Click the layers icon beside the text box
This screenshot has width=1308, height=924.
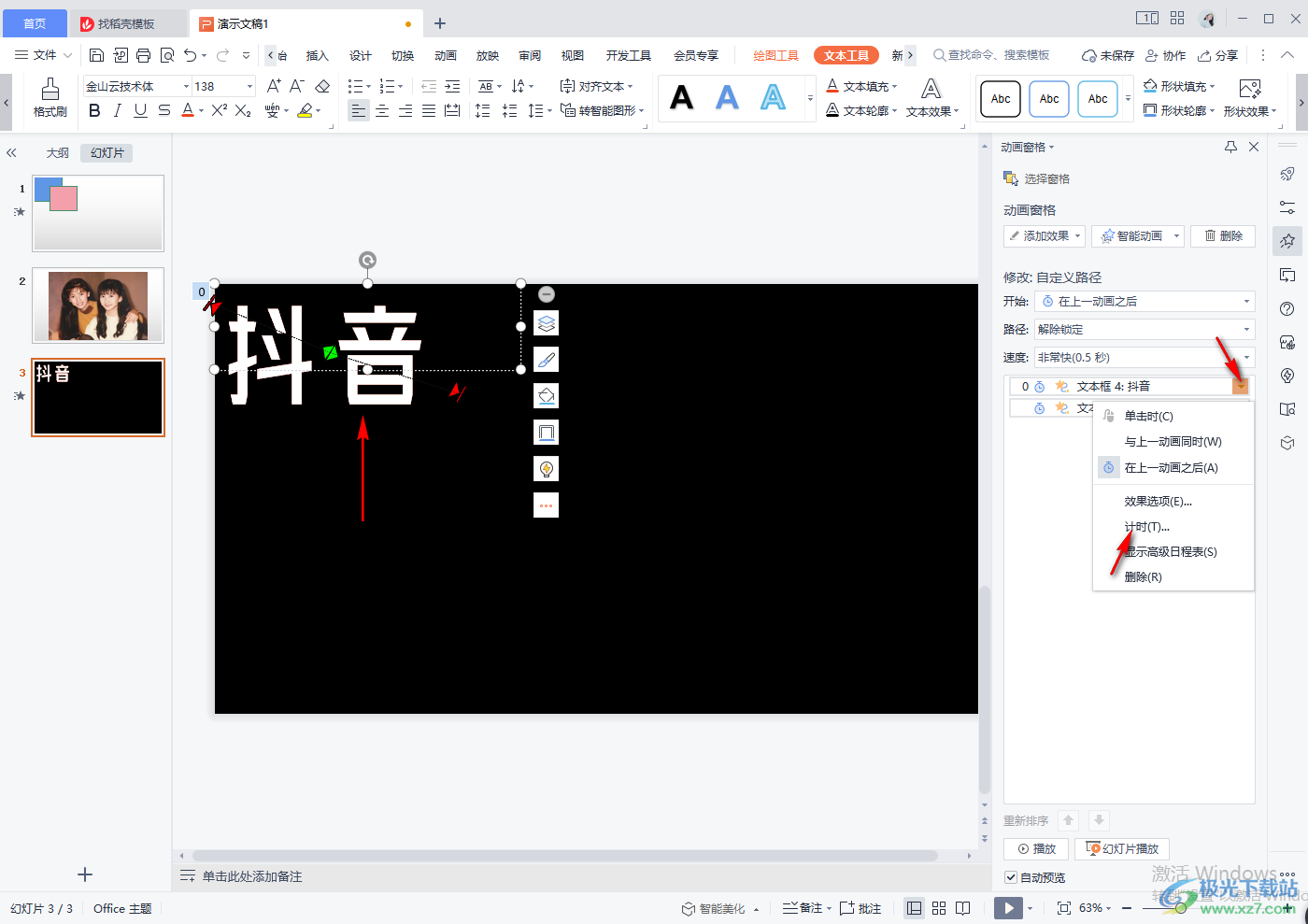547,323
